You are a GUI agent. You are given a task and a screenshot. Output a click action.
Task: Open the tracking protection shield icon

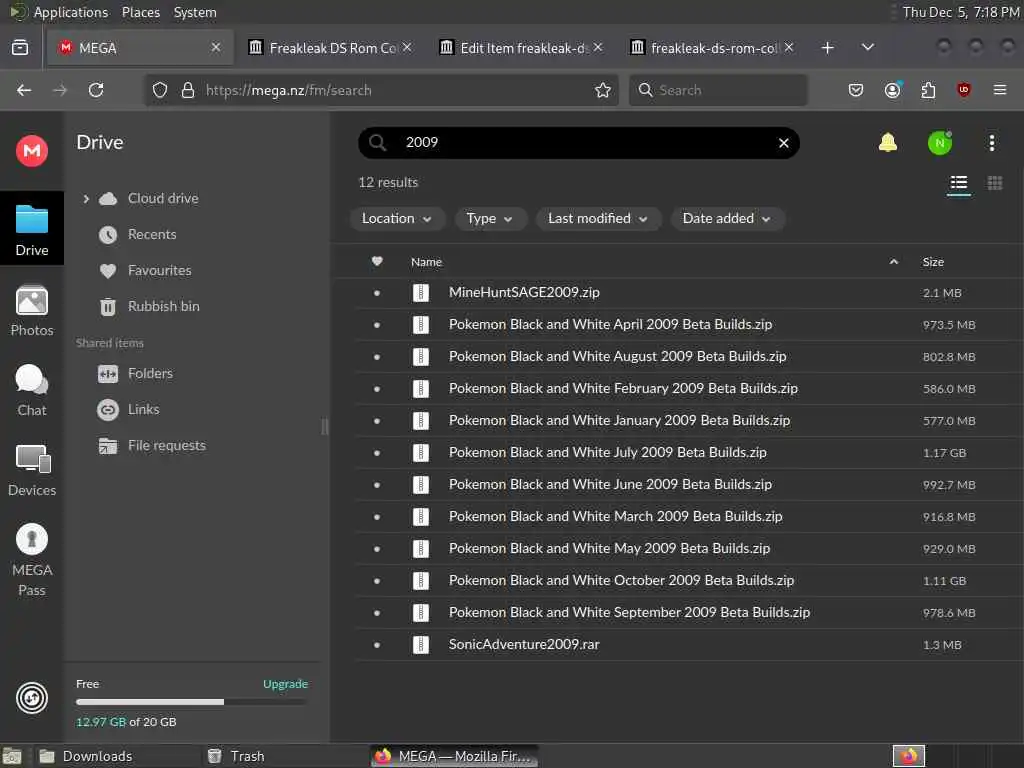click(160, 90)
